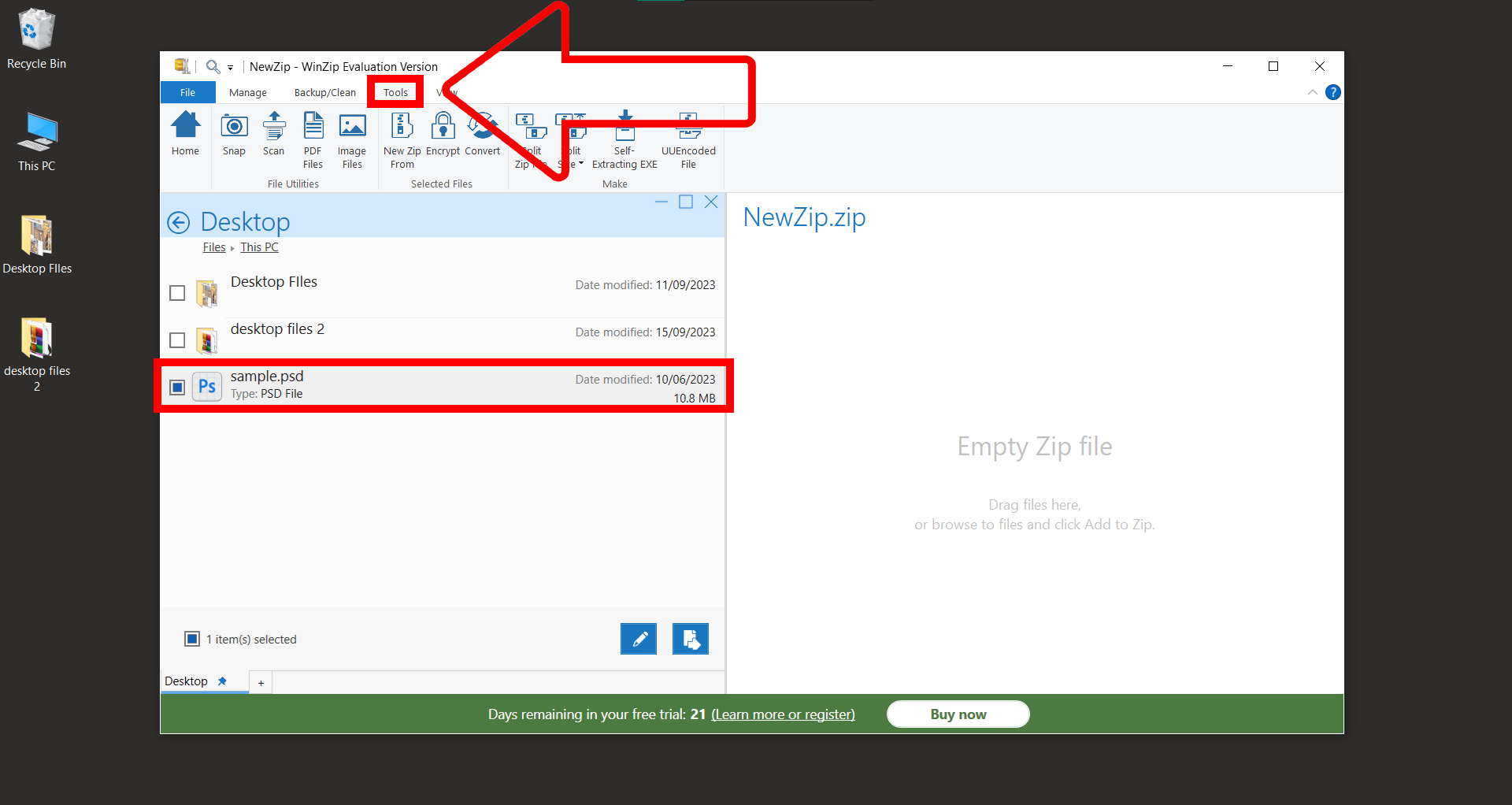Switch to the Backup/Clean tab
Viewport: 1512px width, 805px height.
(324, 92)
